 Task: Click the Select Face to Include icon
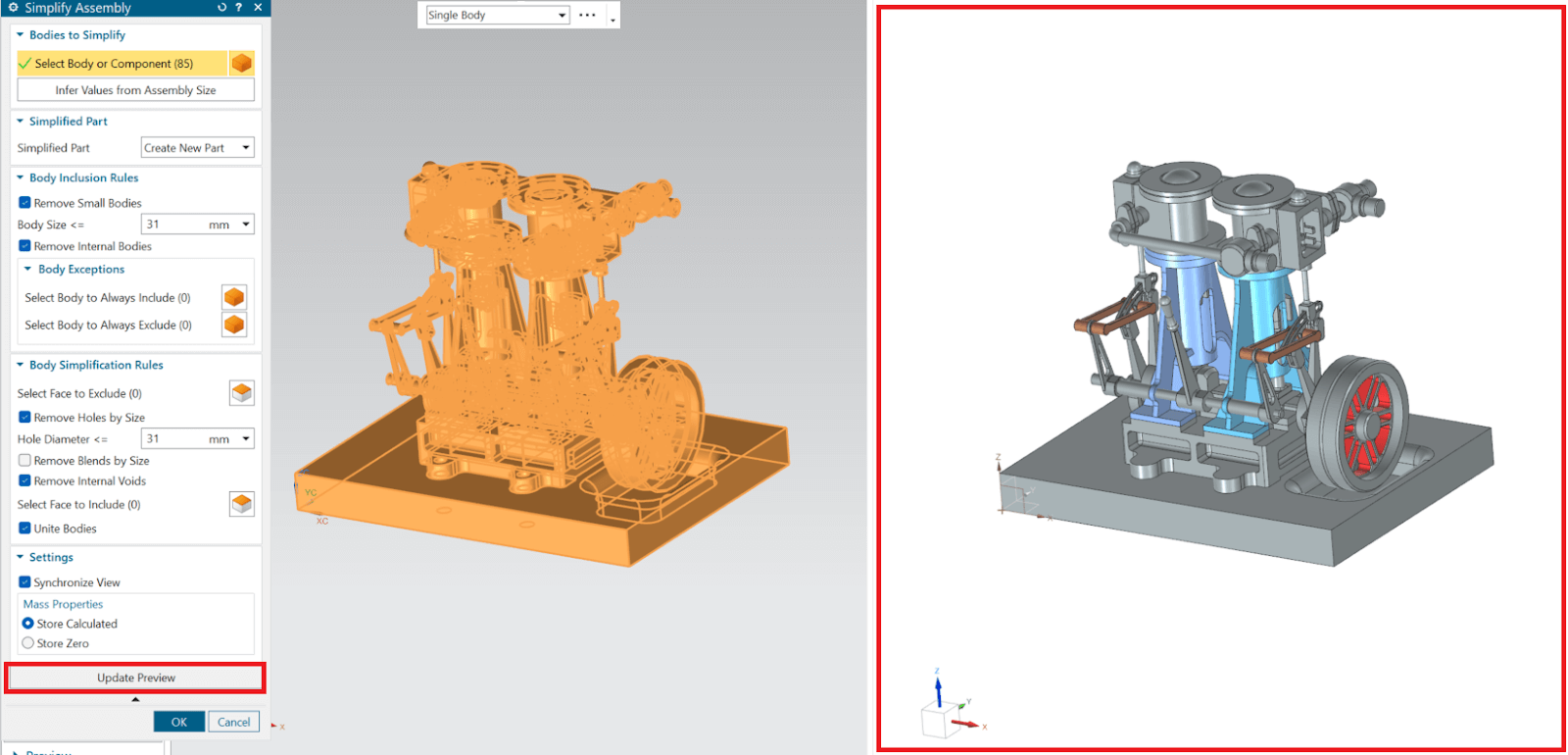[x=242, y=504]
